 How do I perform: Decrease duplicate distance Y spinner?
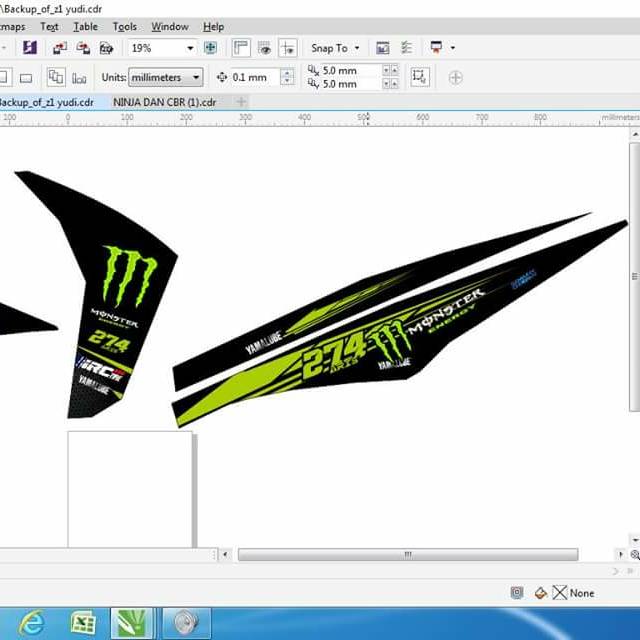click(x=386, y=84)
